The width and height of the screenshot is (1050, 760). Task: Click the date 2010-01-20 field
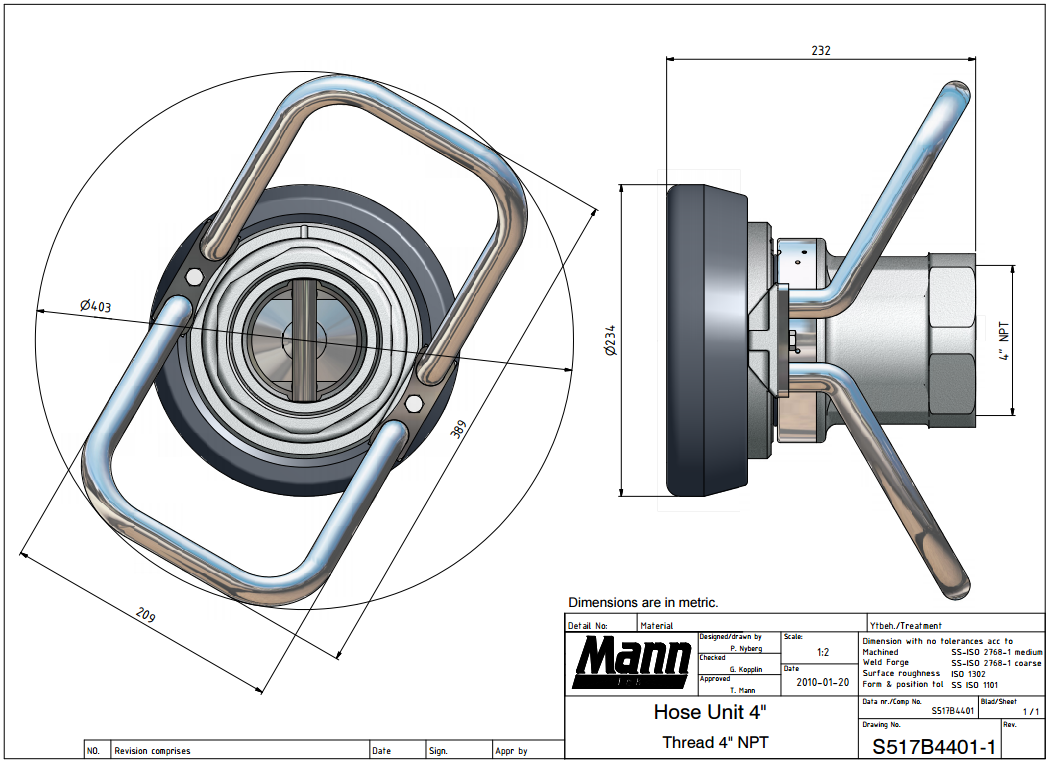[x=822, y=682]
